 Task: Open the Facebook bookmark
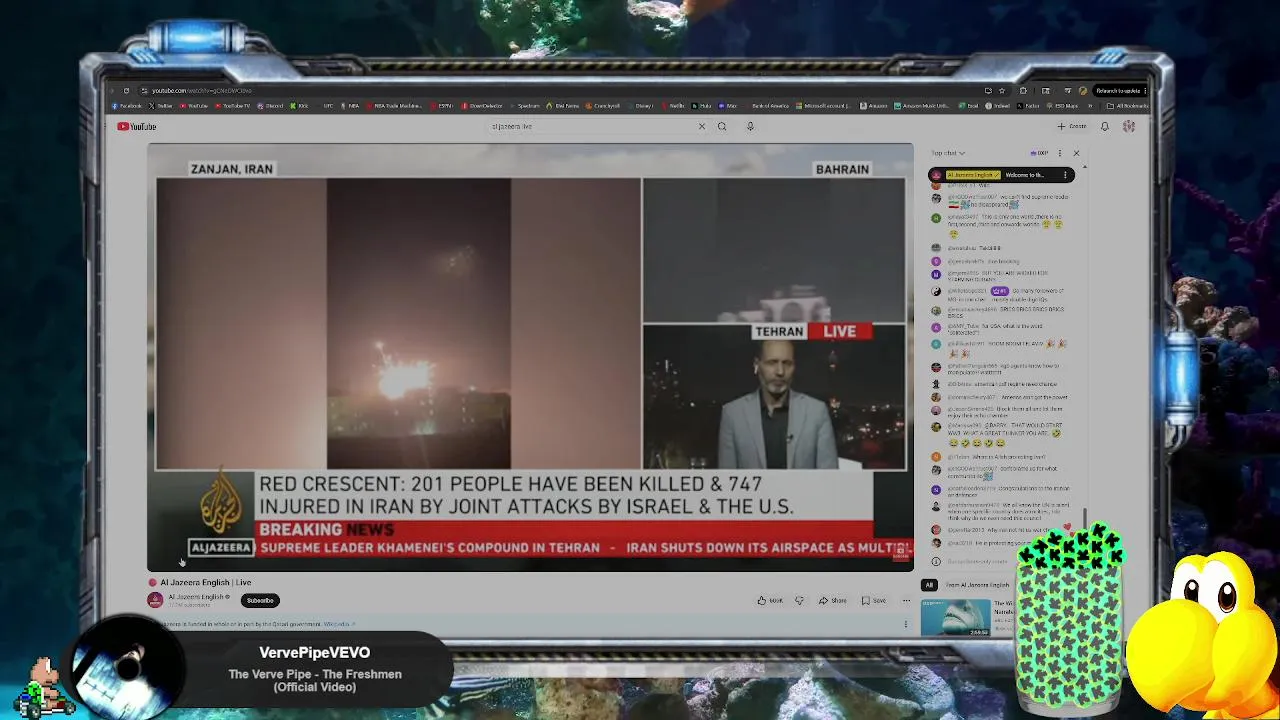click(128, 106)
